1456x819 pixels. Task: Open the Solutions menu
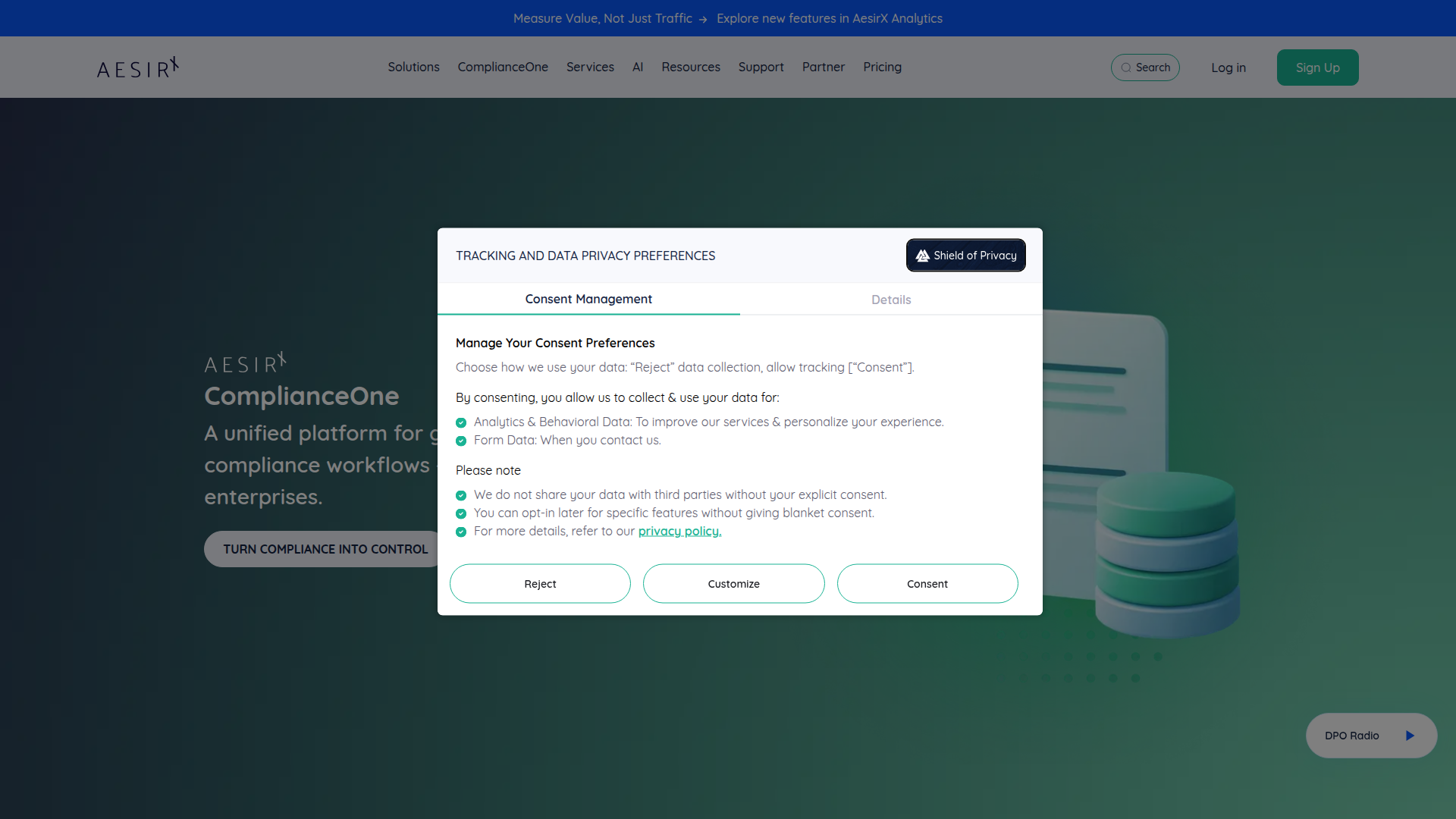(x=413, y=67)
